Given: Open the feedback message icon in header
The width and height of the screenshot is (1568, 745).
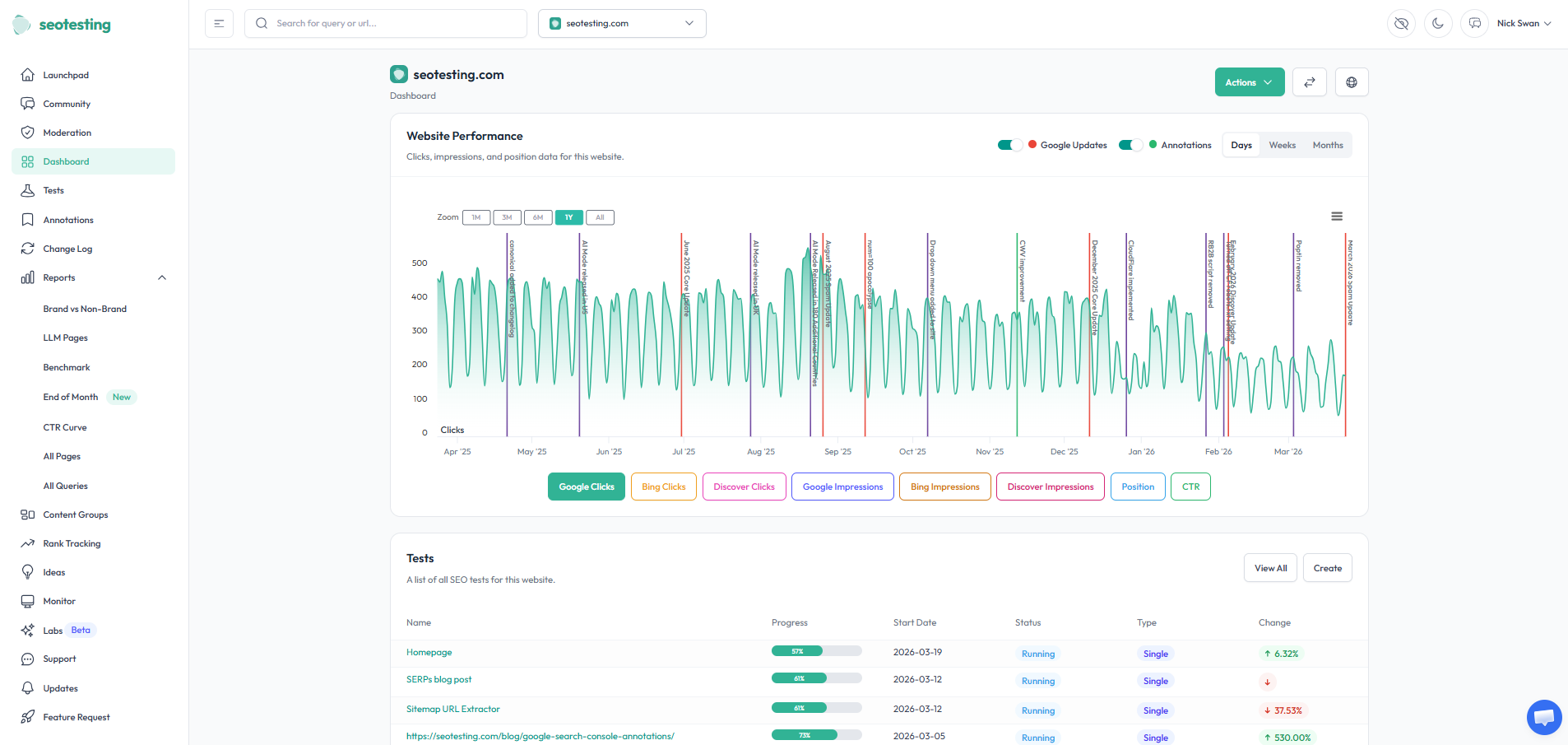Looking at the screenshot, I should pyautogui.click(x=1474, y=24).
